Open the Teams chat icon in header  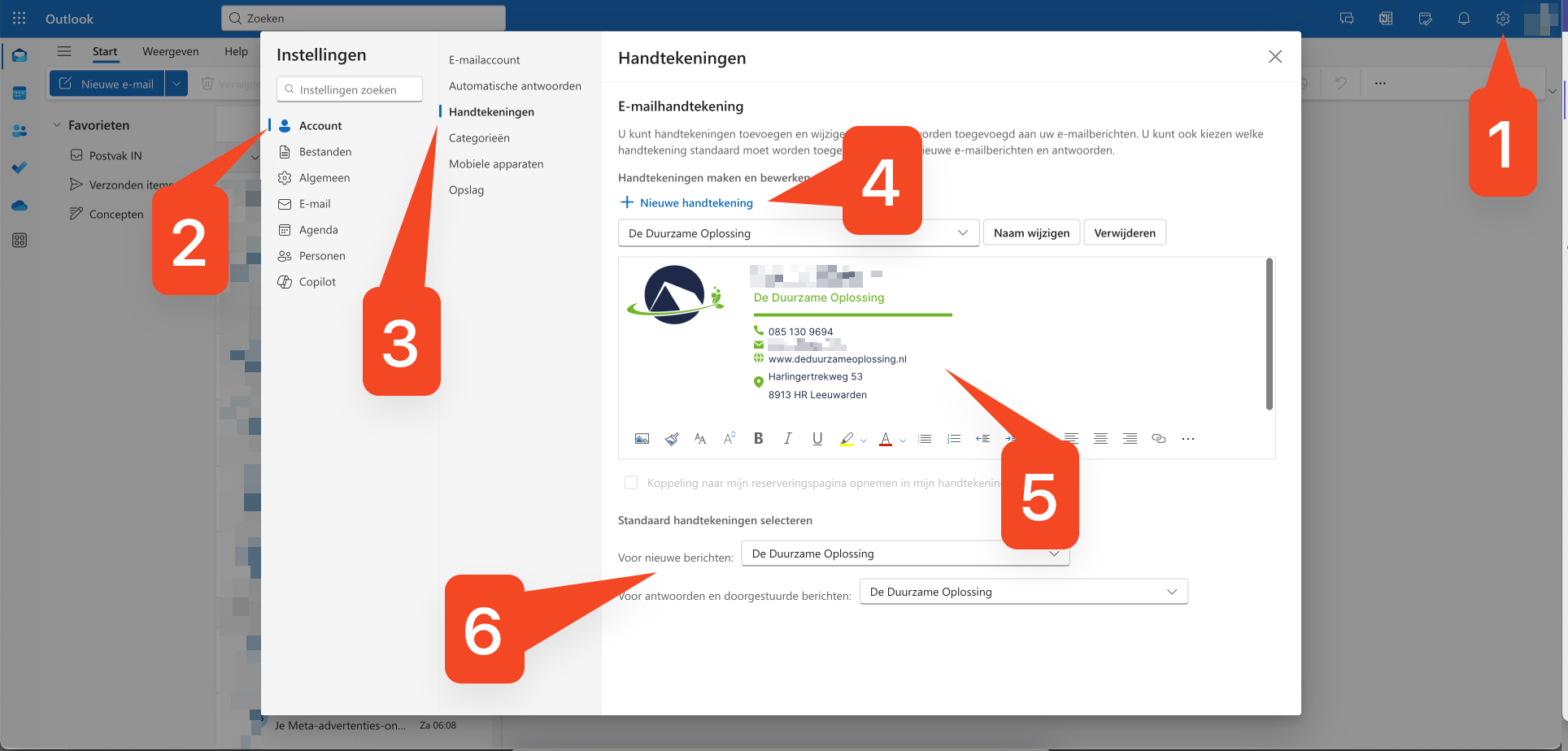click(1347, 19)
